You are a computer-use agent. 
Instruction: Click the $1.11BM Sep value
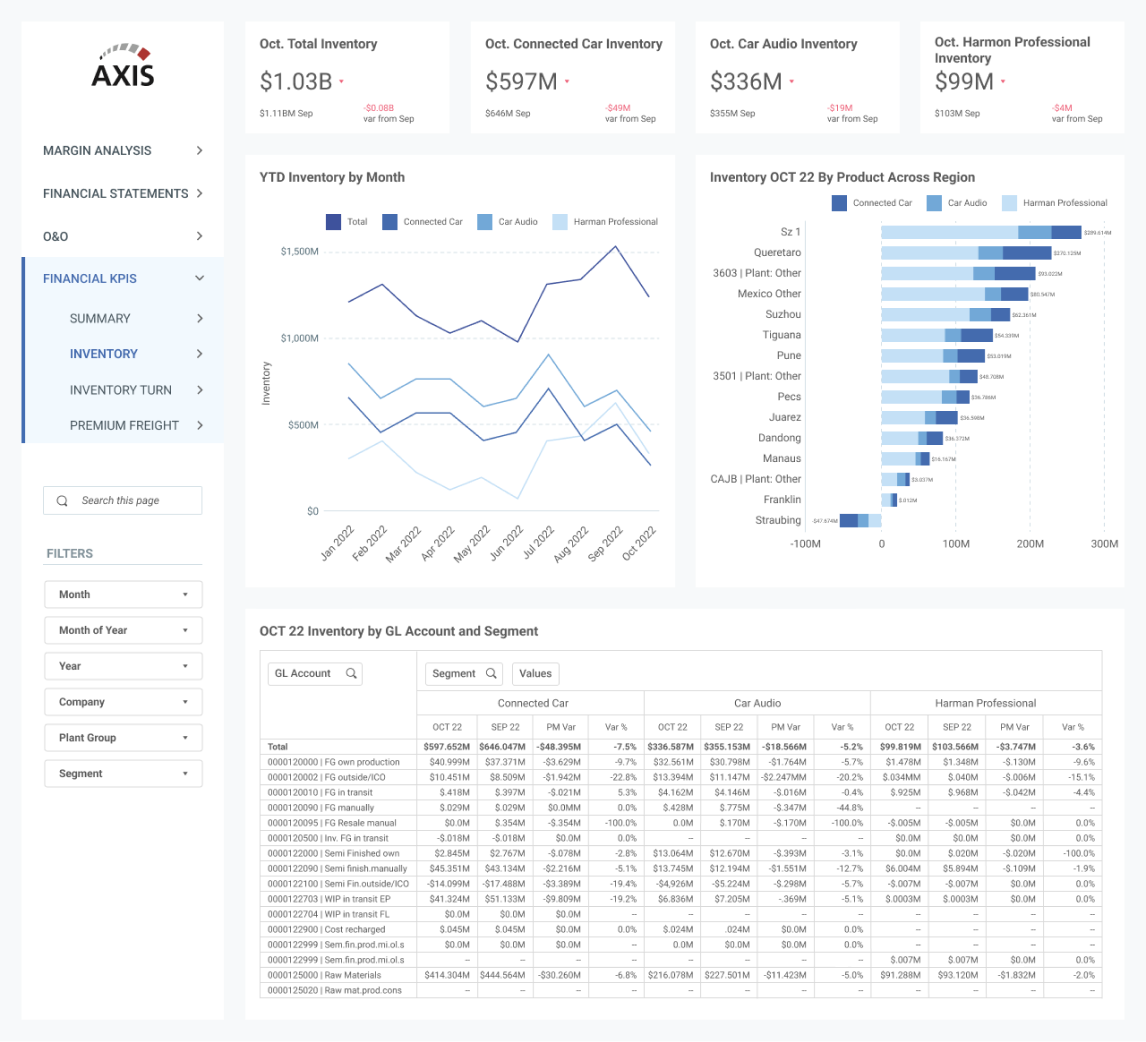(x=286, y=113)
